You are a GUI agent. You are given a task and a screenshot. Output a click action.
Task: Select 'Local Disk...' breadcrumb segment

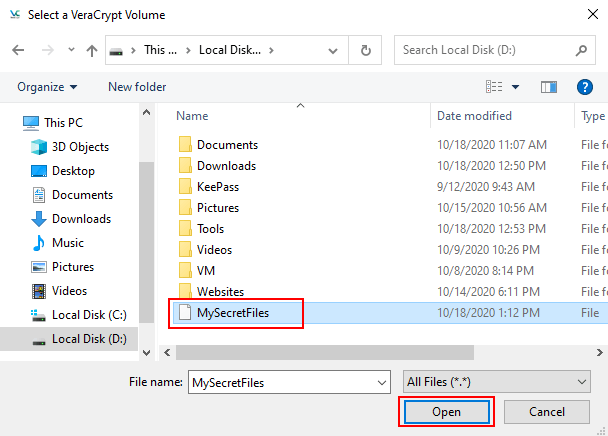tap(230, 50)
